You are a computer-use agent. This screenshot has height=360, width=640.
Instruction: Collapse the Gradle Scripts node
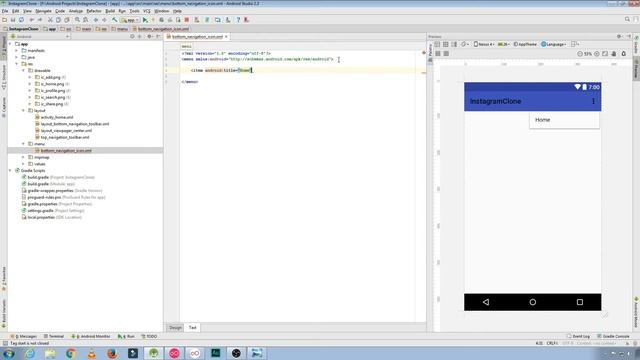pyautogui.click(x=10, y=171)
